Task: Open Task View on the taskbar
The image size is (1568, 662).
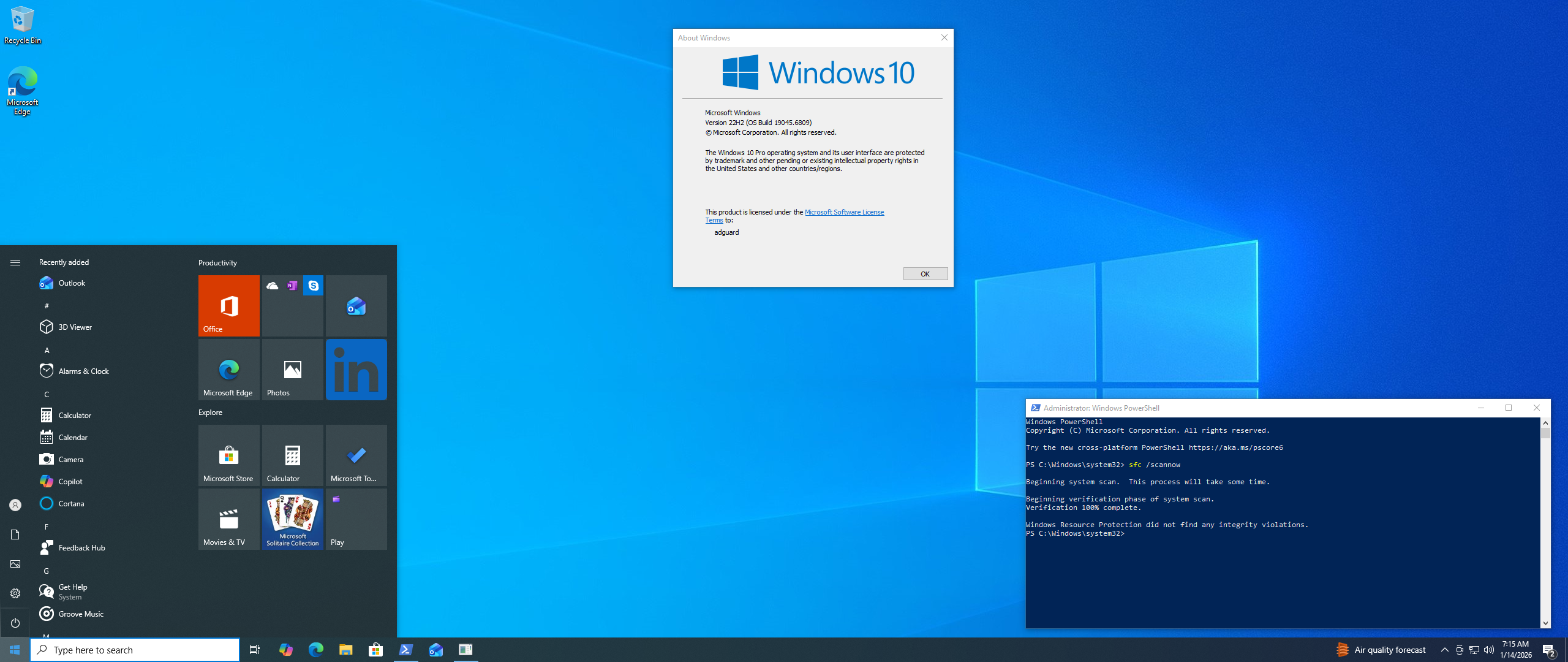Action: (x=255, y=650)
